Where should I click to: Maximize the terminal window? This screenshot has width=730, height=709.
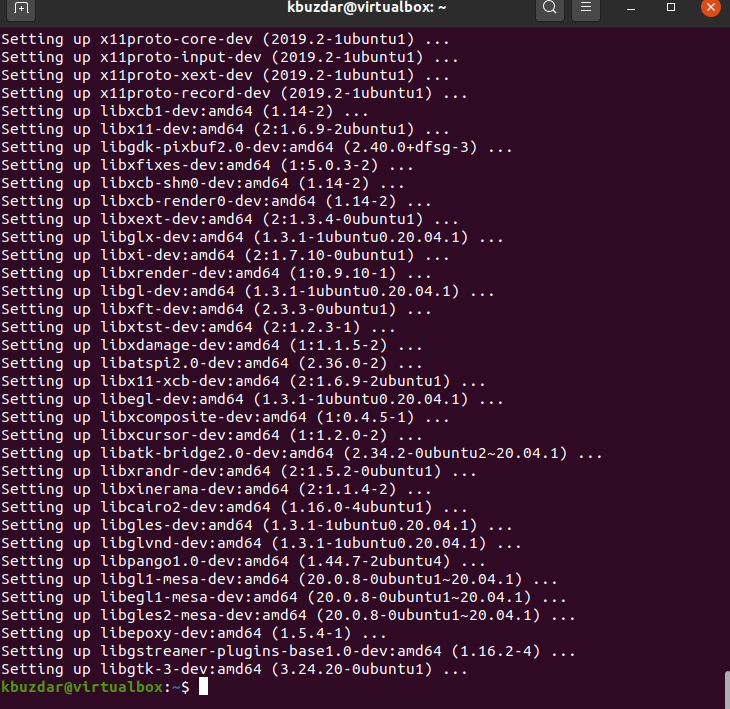[x=671, y=7]
